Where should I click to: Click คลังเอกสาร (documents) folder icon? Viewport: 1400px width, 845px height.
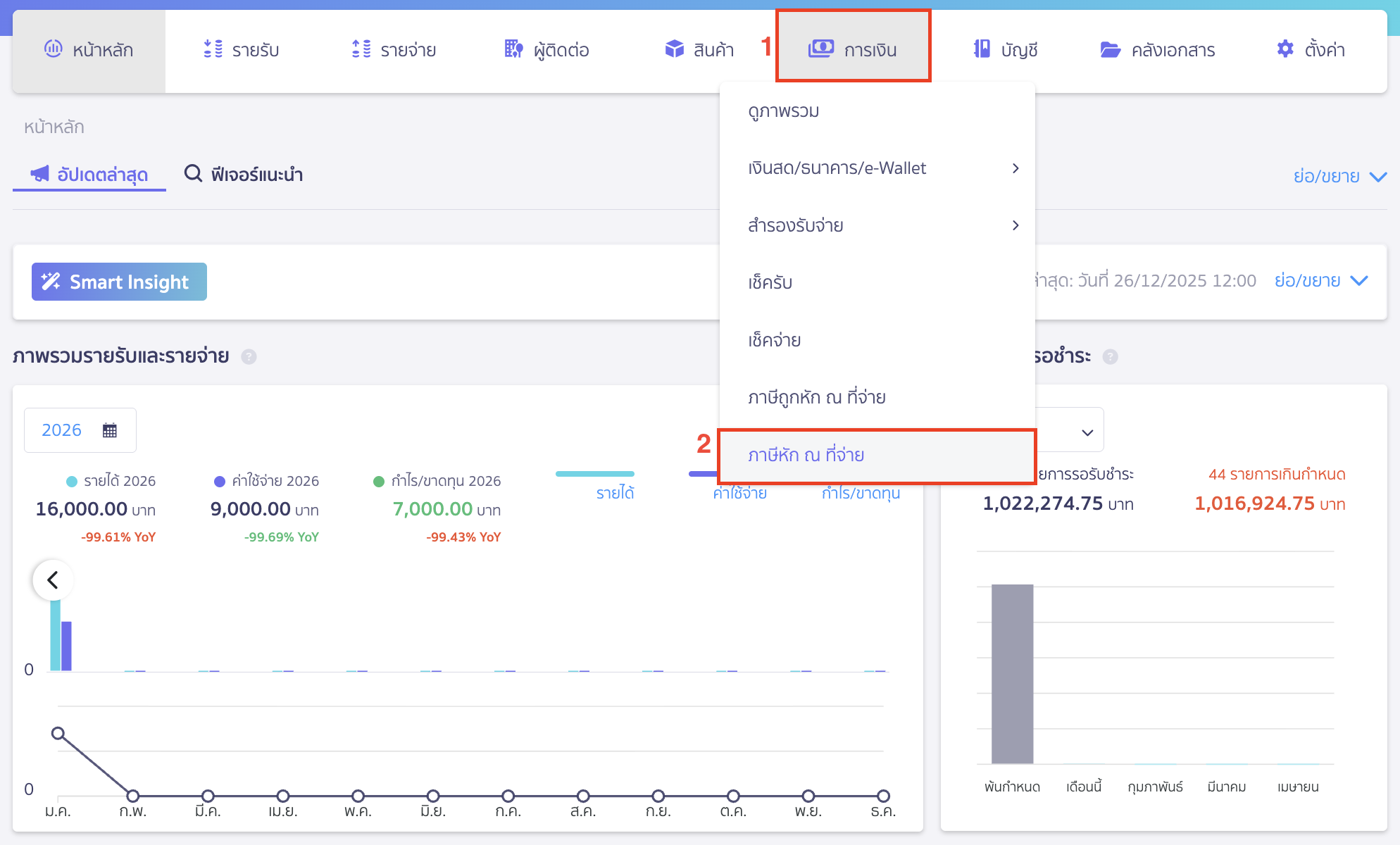coord(1111,49)
